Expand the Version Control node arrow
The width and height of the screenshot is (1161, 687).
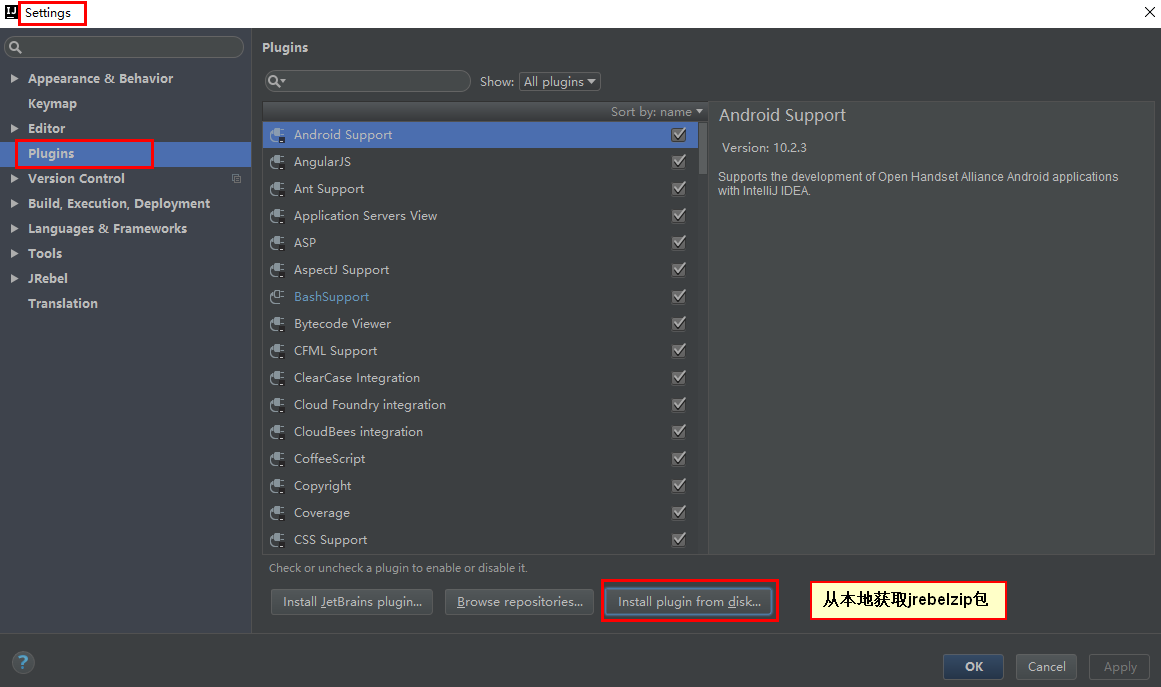click(14, 178)
